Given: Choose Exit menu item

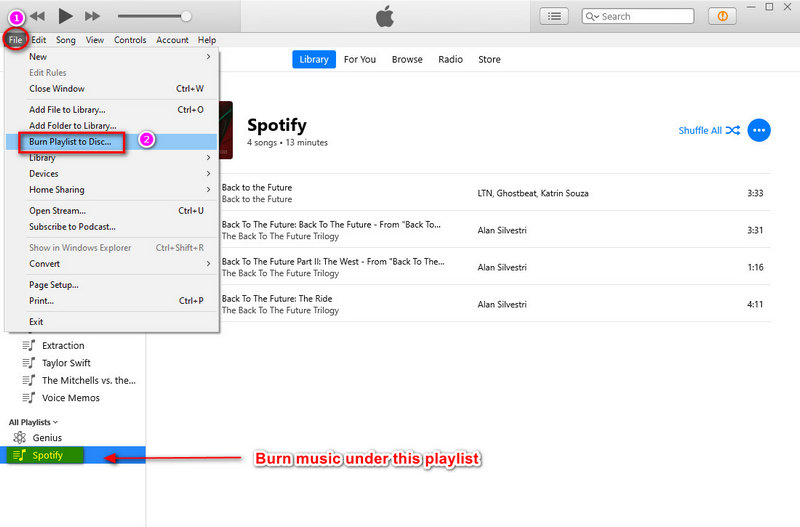Looking at the screenshot, I should tap(111, 322).
